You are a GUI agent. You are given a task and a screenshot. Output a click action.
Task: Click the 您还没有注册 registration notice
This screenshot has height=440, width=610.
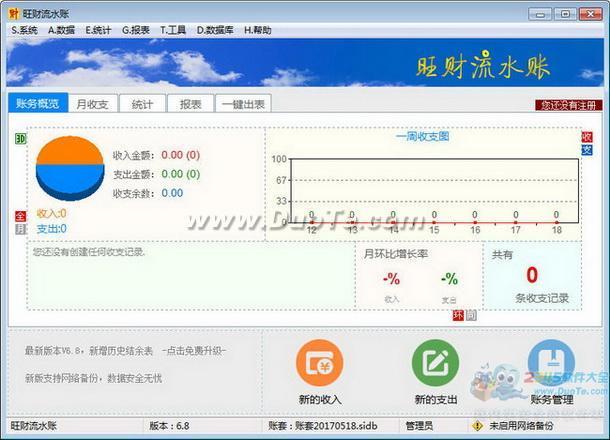click(568, 105)
